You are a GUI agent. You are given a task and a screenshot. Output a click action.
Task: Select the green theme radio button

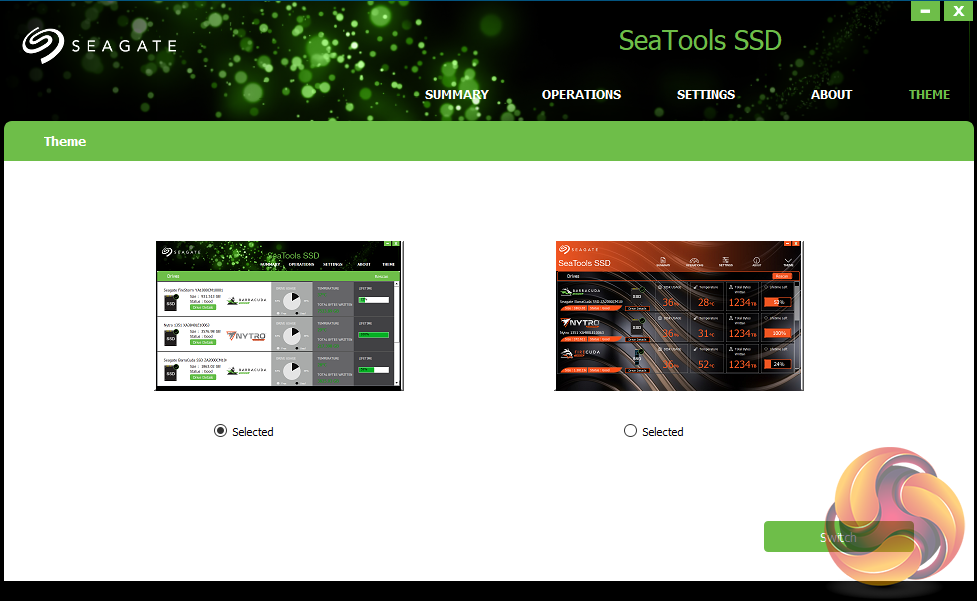click(x=220, y=431)
